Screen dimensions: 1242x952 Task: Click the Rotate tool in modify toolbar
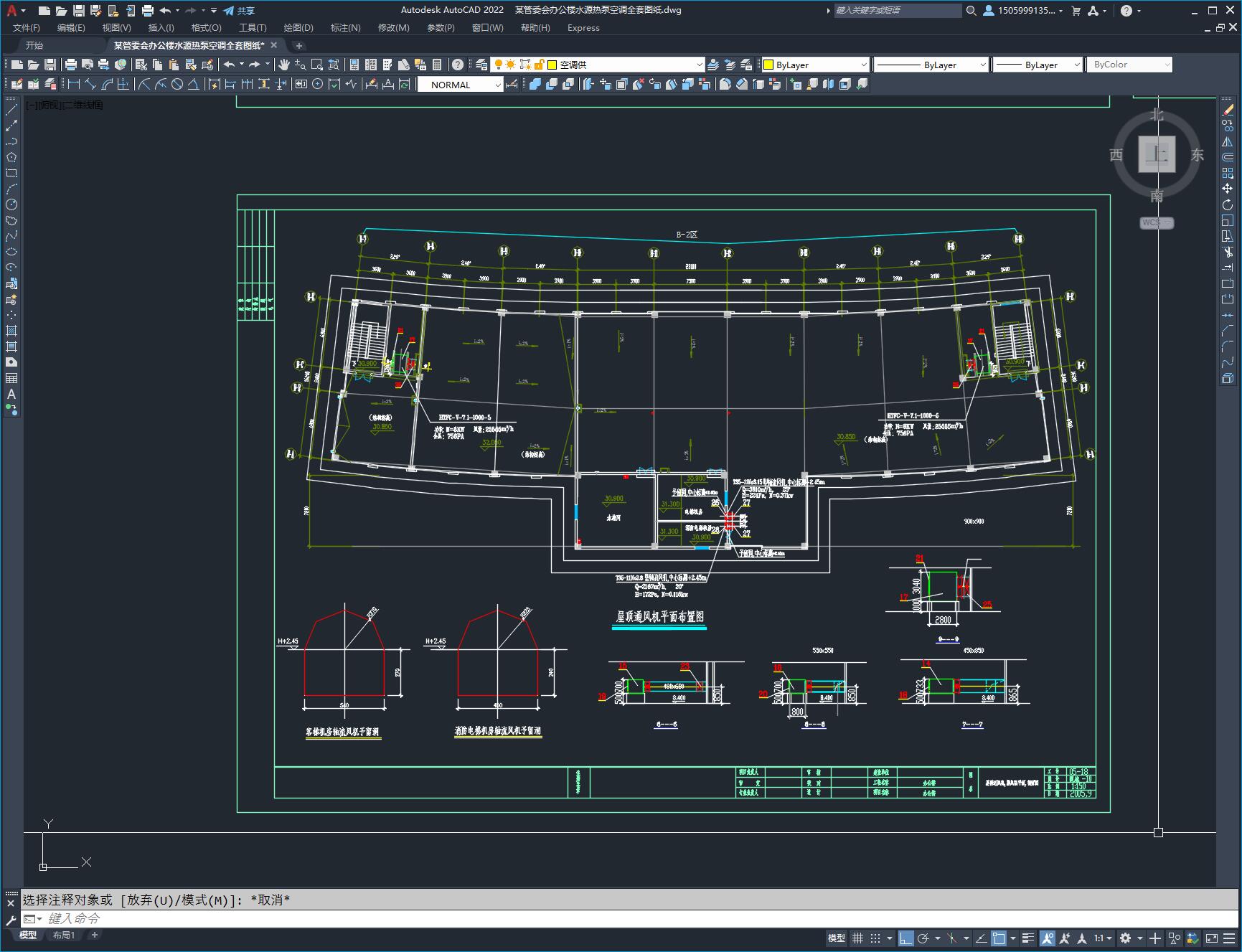[1228, 204]
